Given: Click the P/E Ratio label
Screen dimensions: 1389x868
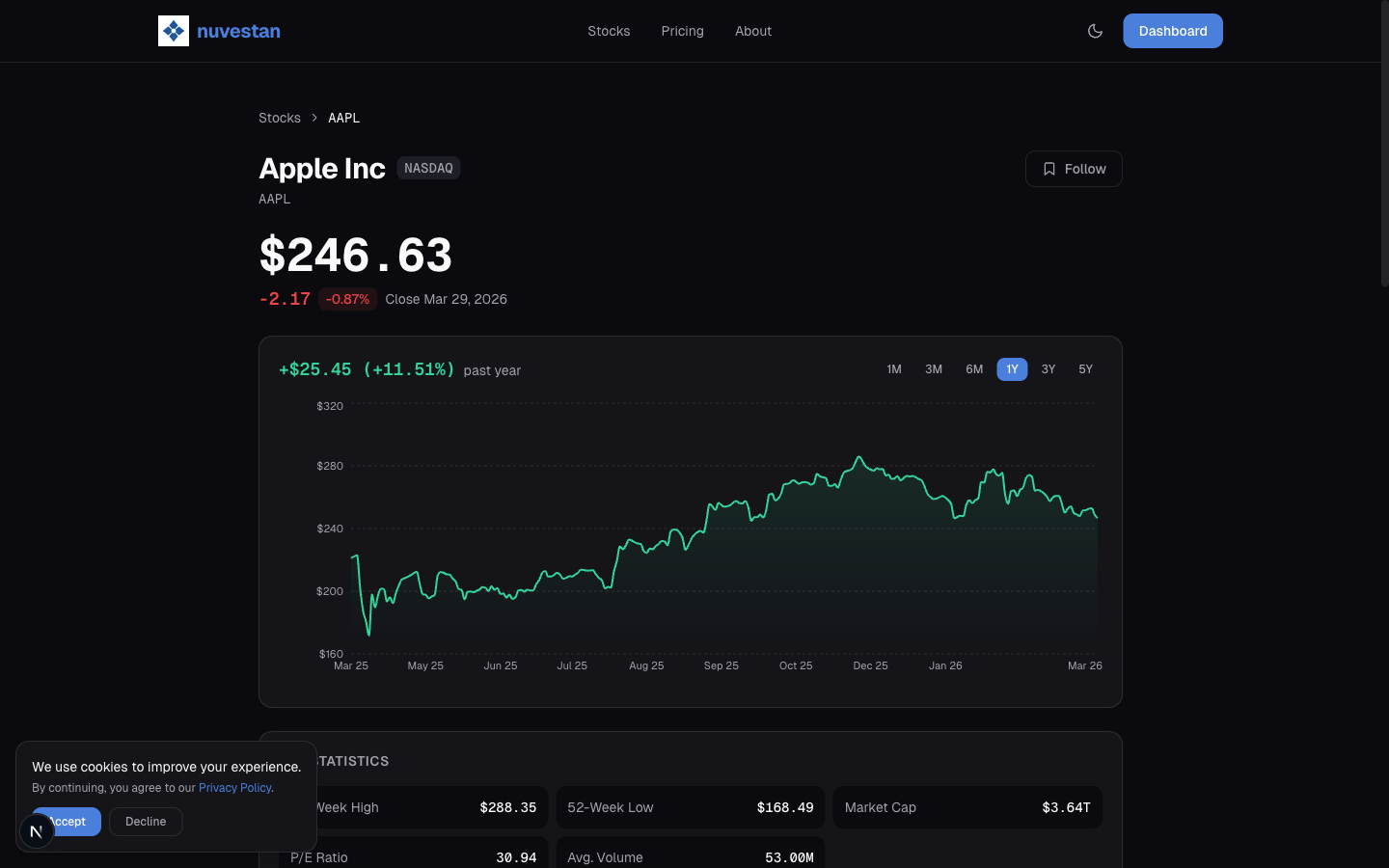Looking at the screenshot, I should pos(319,857).
